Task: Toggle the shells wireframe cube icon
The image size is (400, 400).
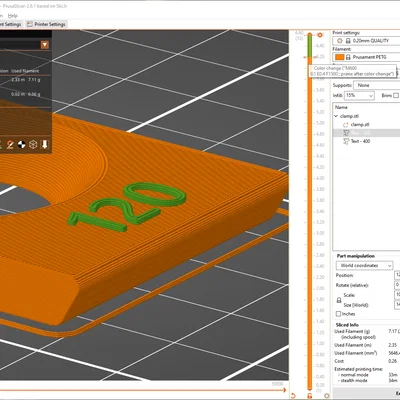Action: (x=33, y=144)
